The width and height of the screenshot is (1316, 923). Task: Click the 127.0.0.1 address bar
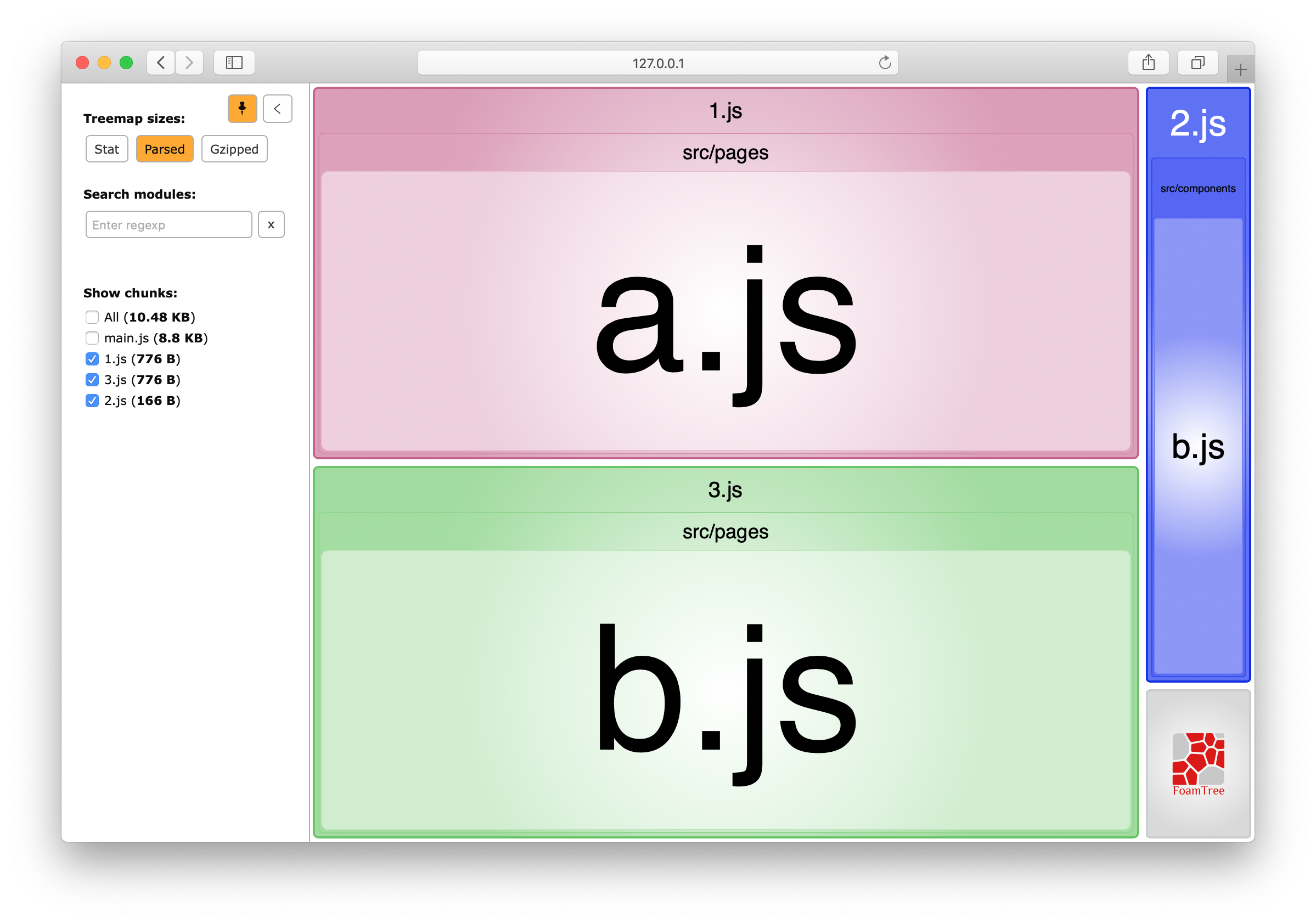coord(657,63)
